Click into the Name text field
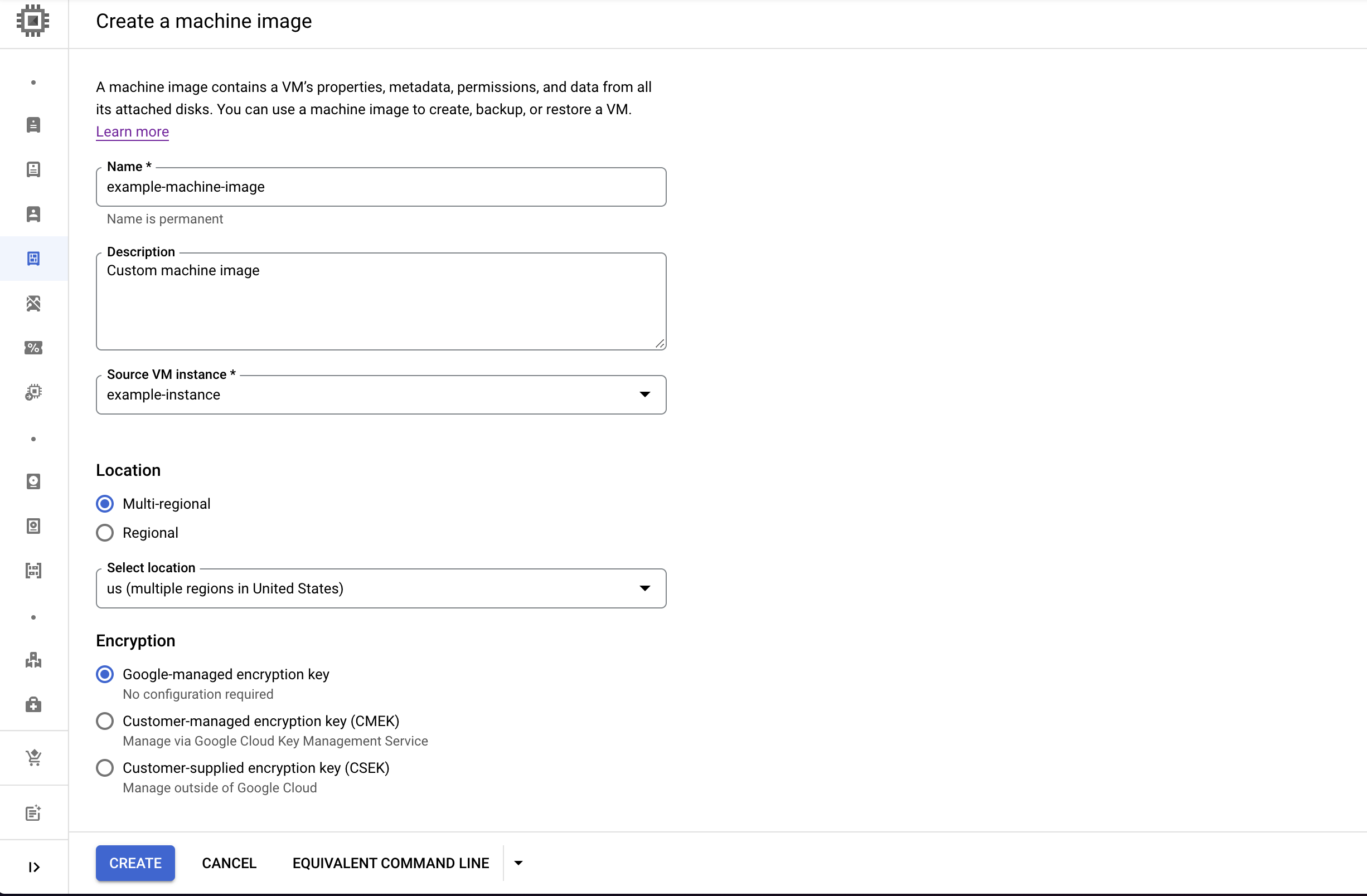This screenshot has width=1367, height=896. [x=380, y=187]
